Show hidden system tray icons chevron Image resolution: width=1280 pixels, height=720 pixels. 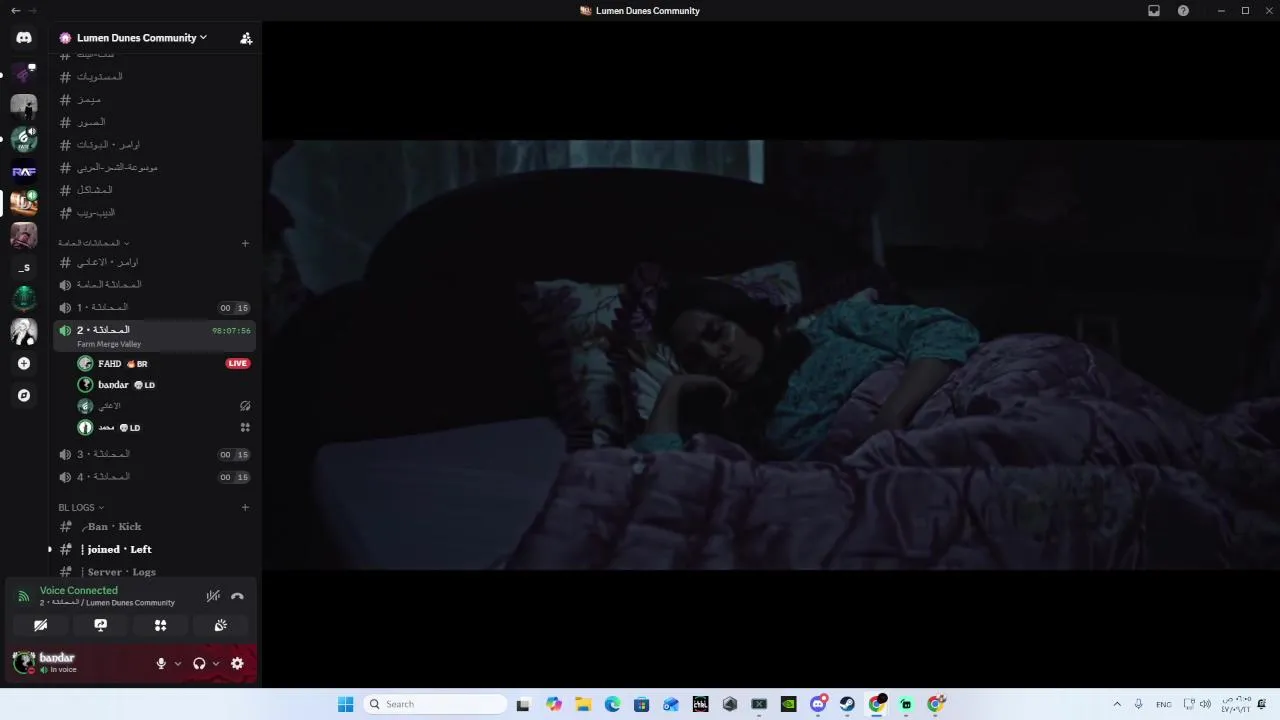point(1117,704)
